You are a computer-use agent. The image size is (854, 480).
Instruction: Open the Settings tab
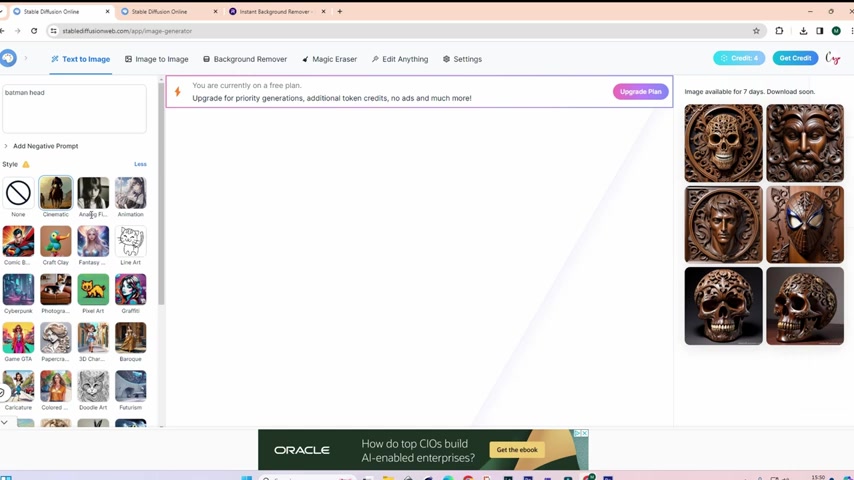point(462,59)
